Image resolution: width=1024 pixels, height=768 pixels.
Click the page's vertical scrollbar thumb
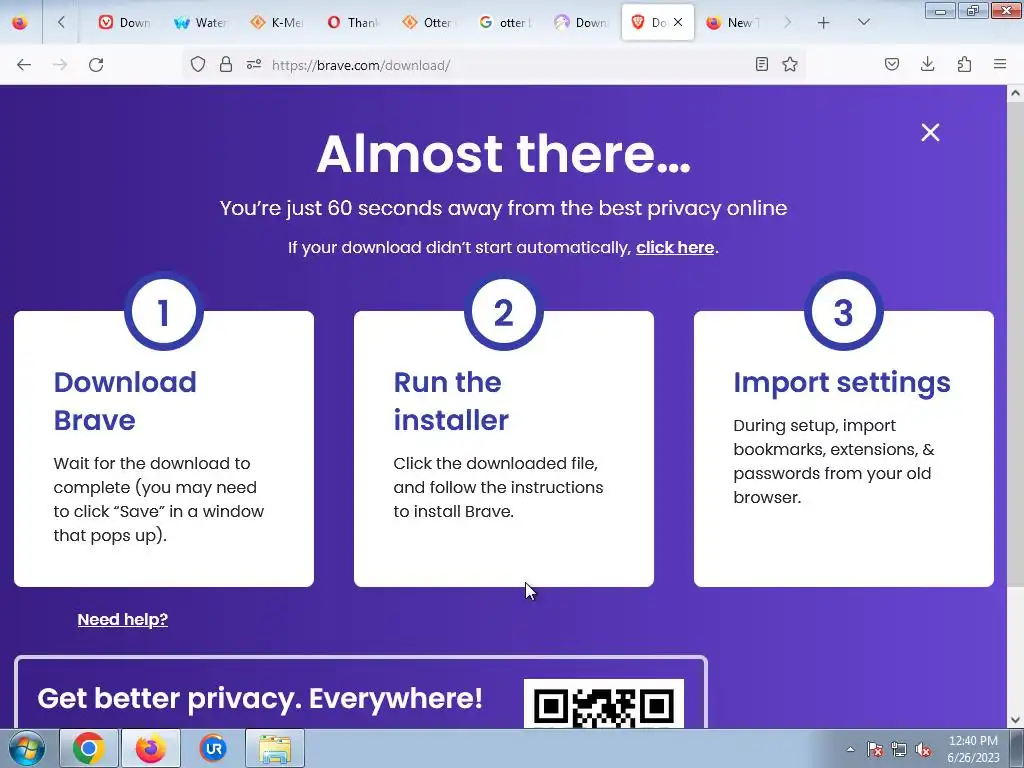(1016, 345)
